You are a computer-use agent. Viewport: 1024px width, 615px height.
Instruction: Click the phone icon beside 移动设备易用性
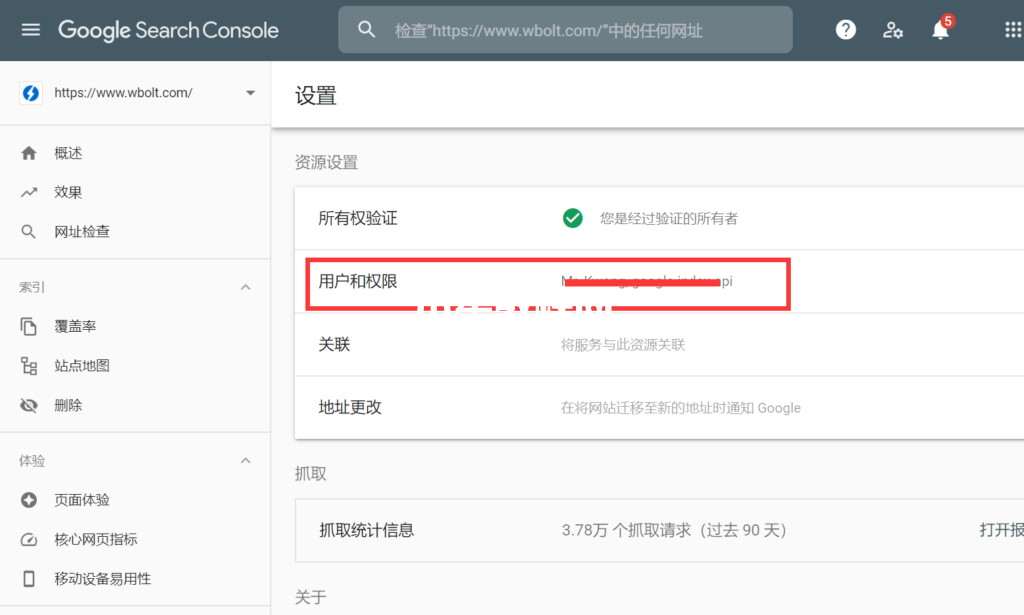(x=29, y=578)
